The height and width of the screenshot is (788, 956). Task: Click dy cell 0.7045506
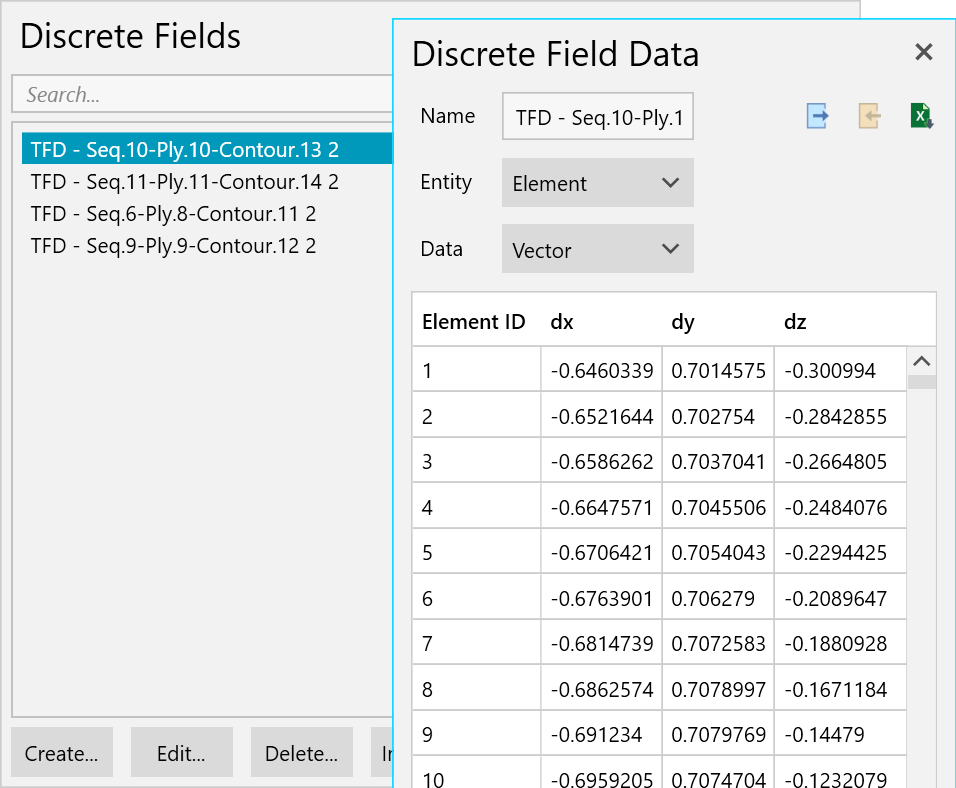pos(718,507)
